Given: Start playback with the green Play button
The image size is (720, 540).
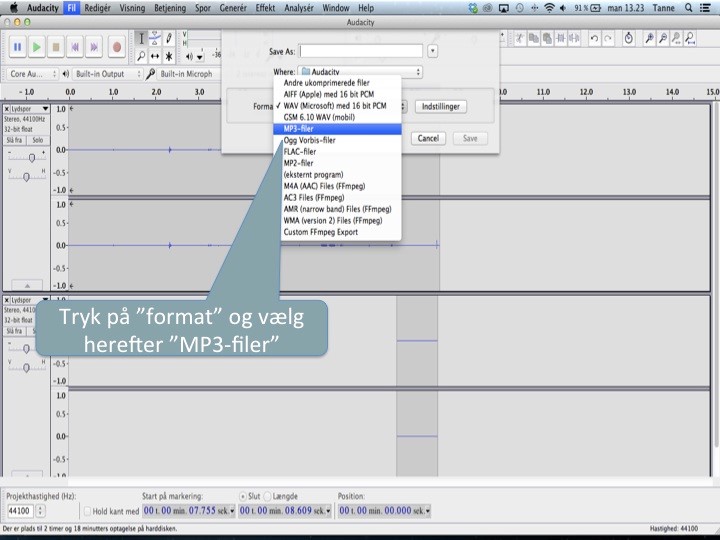Looking at the screenshot, I should pos(37,47).
